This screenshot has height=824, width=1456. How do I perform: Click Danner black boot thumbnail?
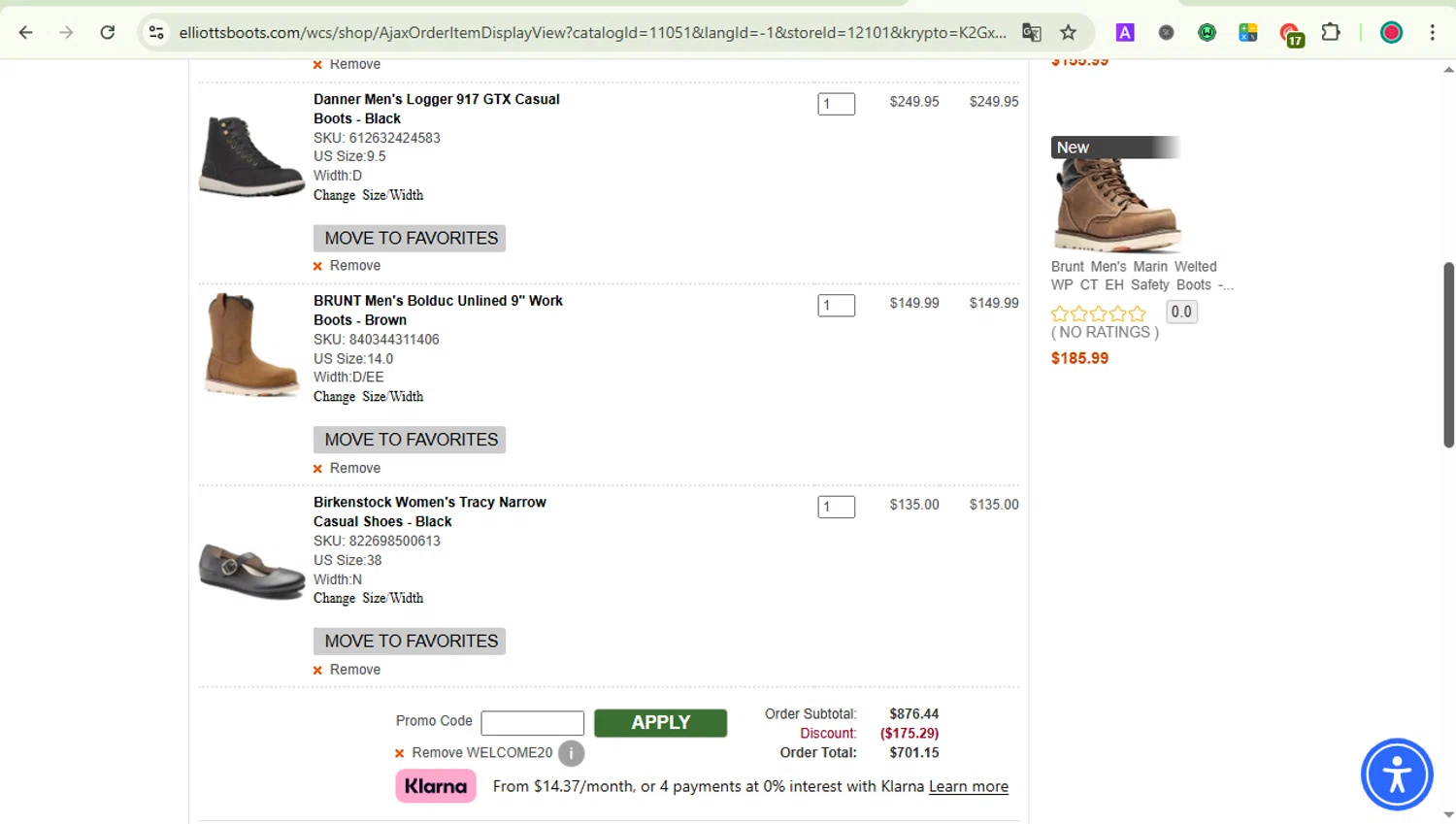pyautogui.click(x=251, y=156)
